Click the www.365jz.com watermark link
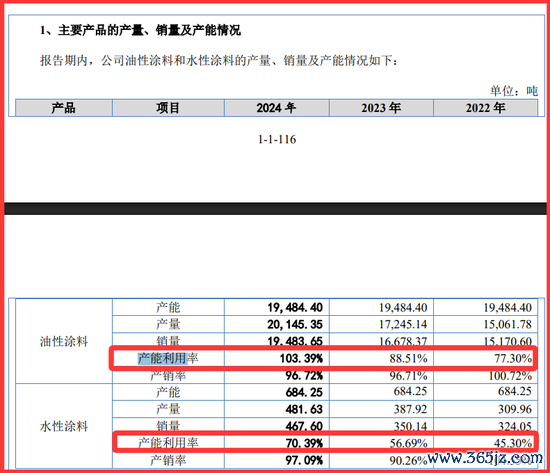The width and height of the screenshot is (550, 473). click(x=485, y=458)
